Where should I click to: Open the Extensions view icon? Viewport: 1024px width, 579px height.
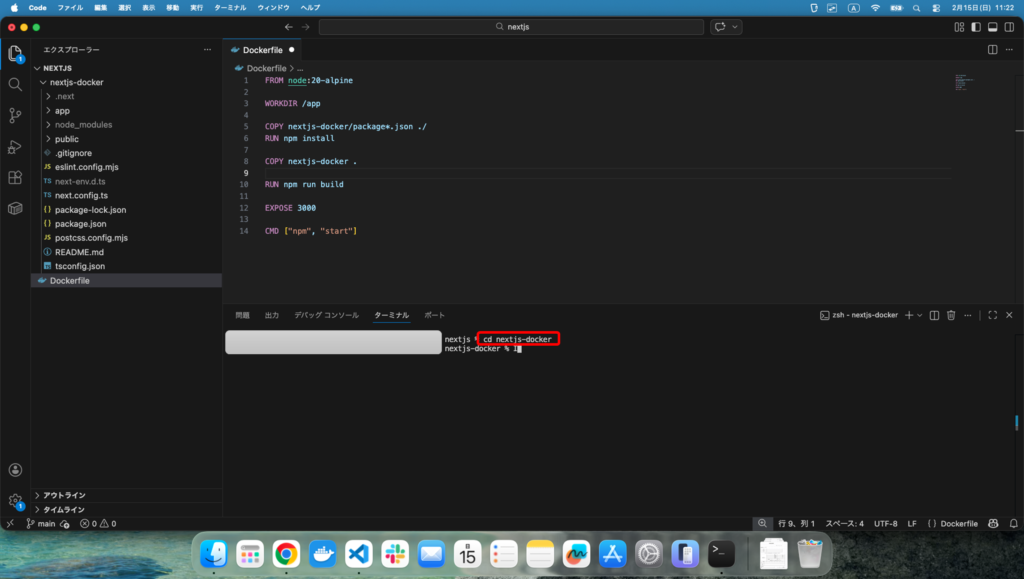[x=15, y=178]
